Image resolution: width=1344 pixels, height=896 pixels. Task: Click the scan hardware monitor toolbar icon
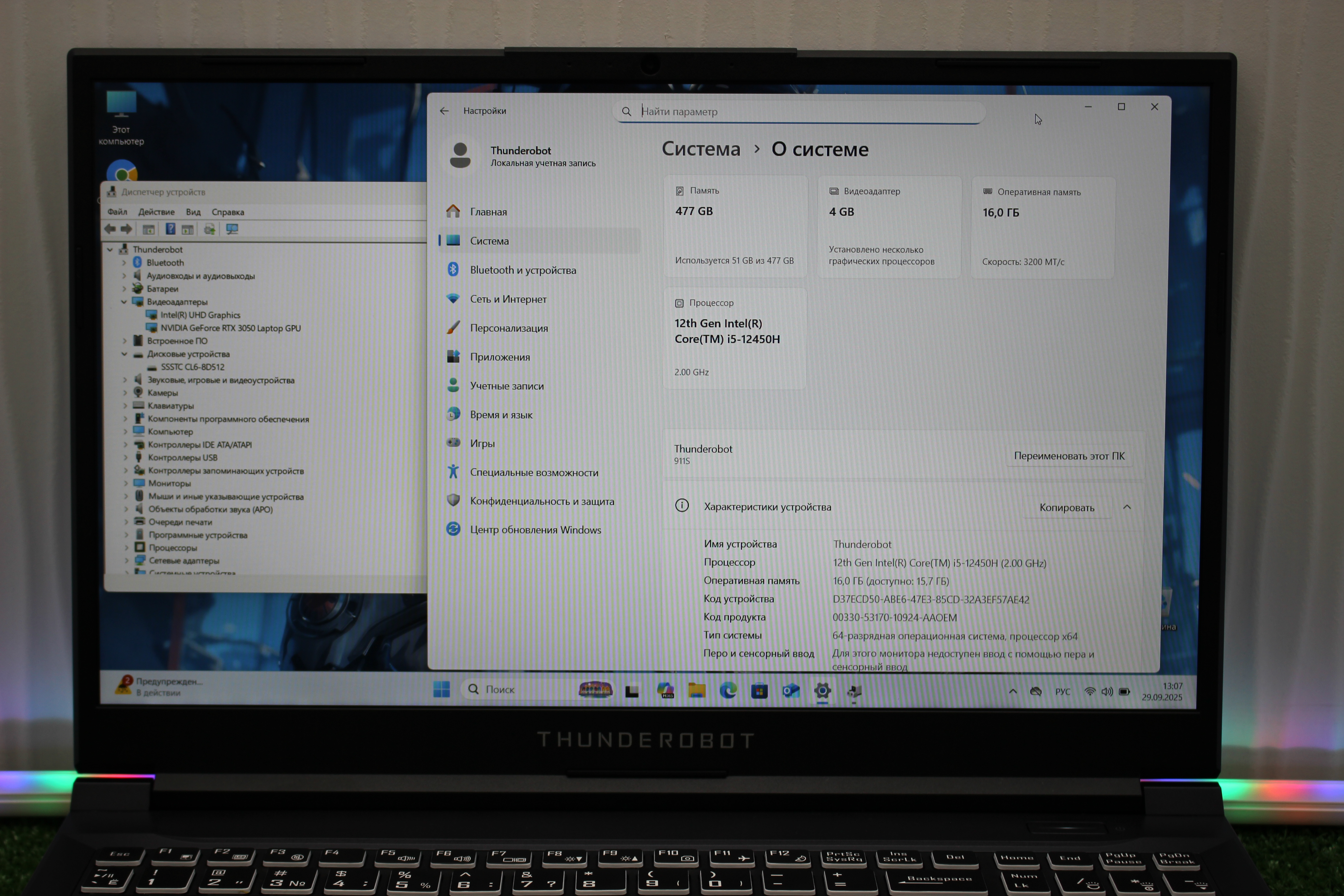232,229
